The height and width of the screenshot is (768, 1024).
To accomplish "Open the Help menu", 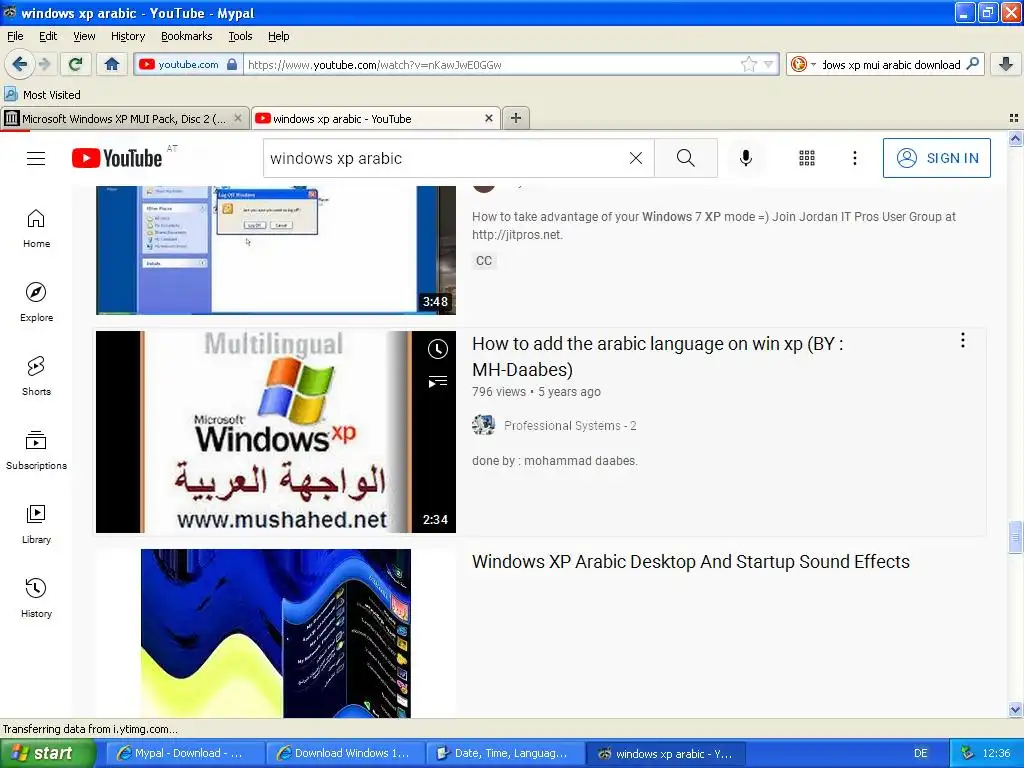I will point(278,36).
